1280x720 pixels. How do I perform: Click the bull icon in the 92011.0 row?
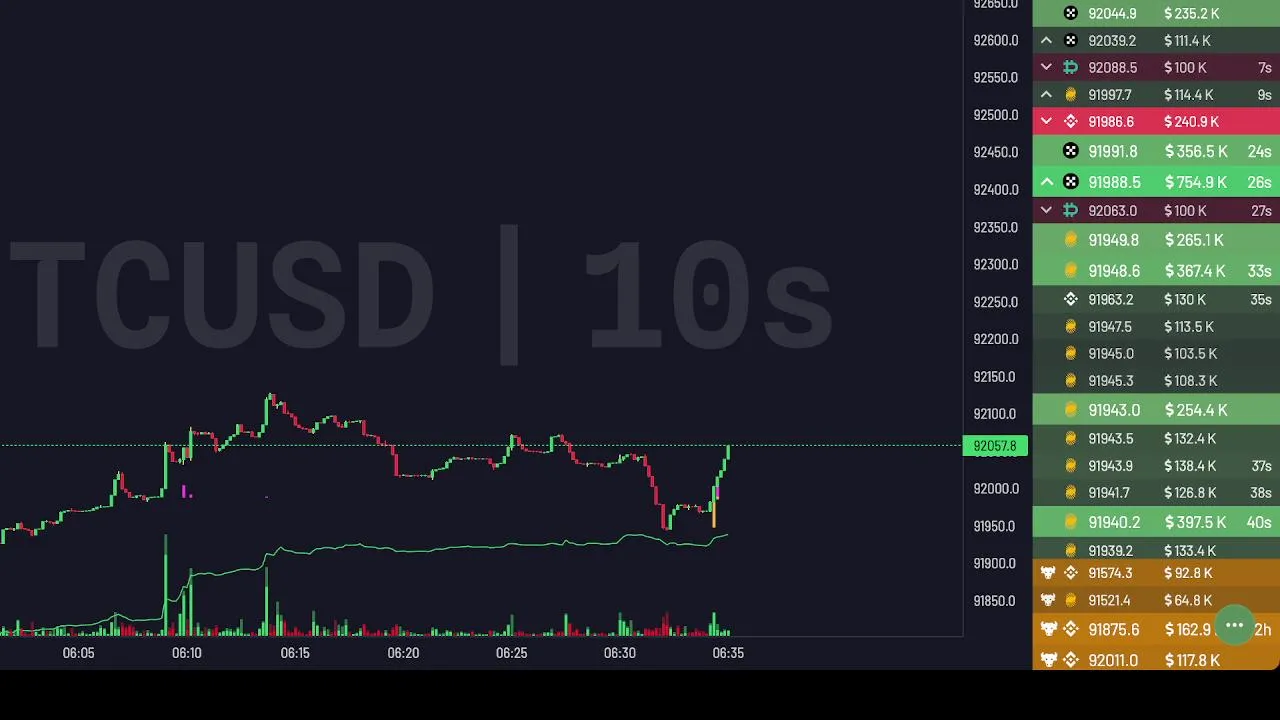1048,660
